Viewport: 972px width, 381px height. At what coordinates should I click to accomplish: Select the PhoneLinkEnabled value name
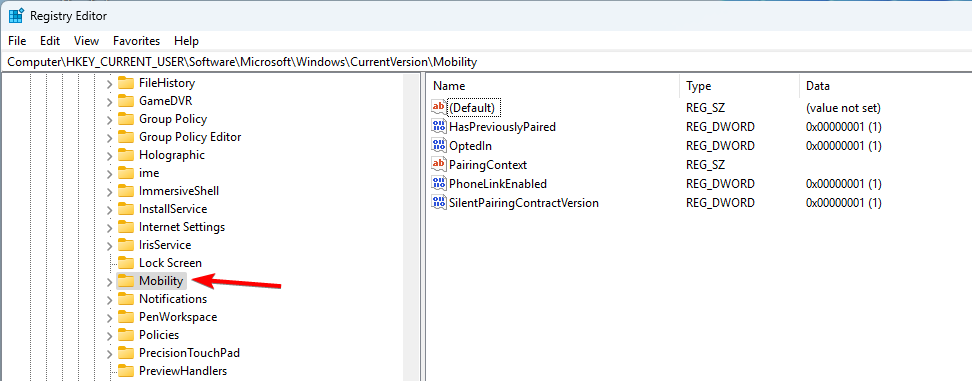point(498,184)
